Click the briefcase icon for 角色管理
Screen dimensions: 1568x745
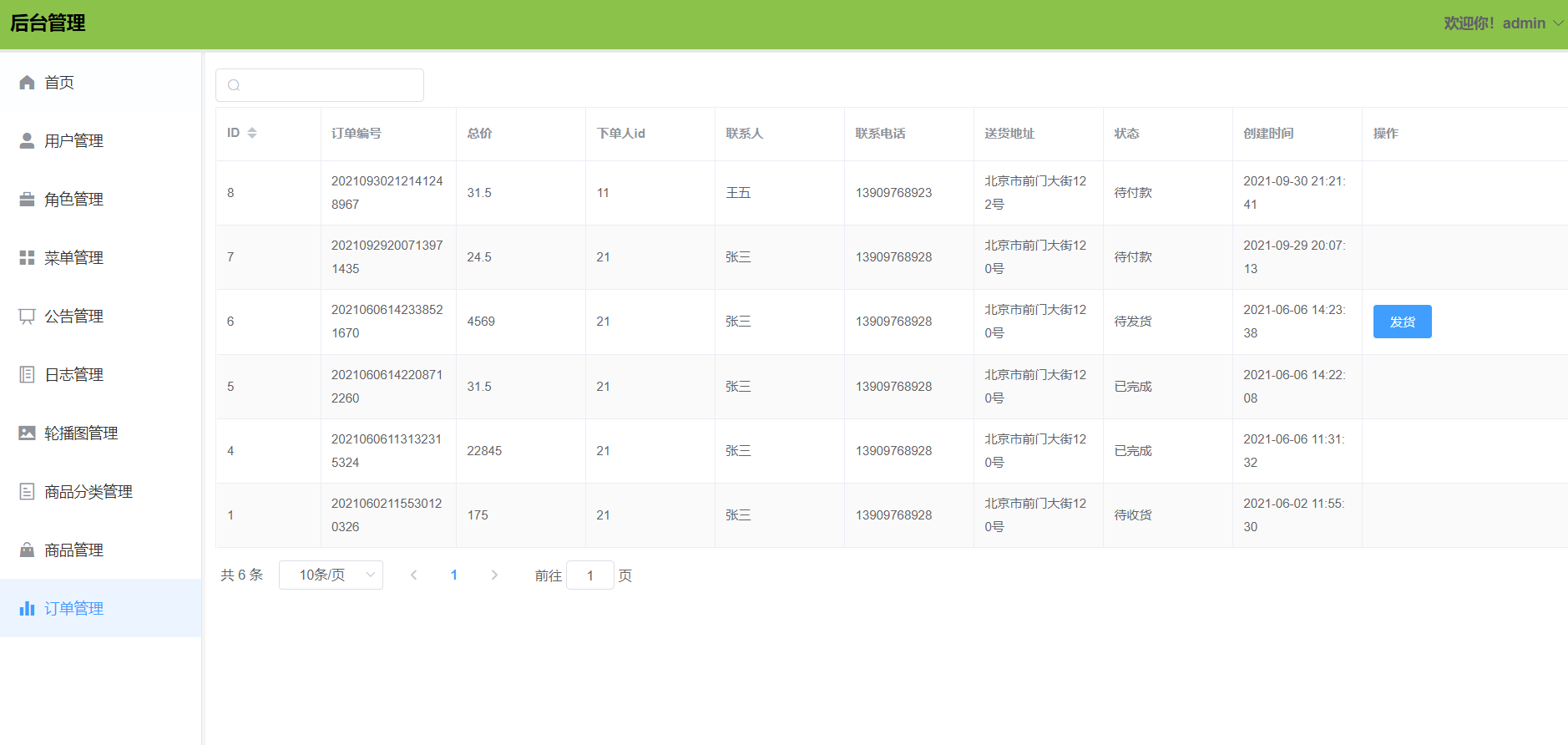(x=27, y=199)
